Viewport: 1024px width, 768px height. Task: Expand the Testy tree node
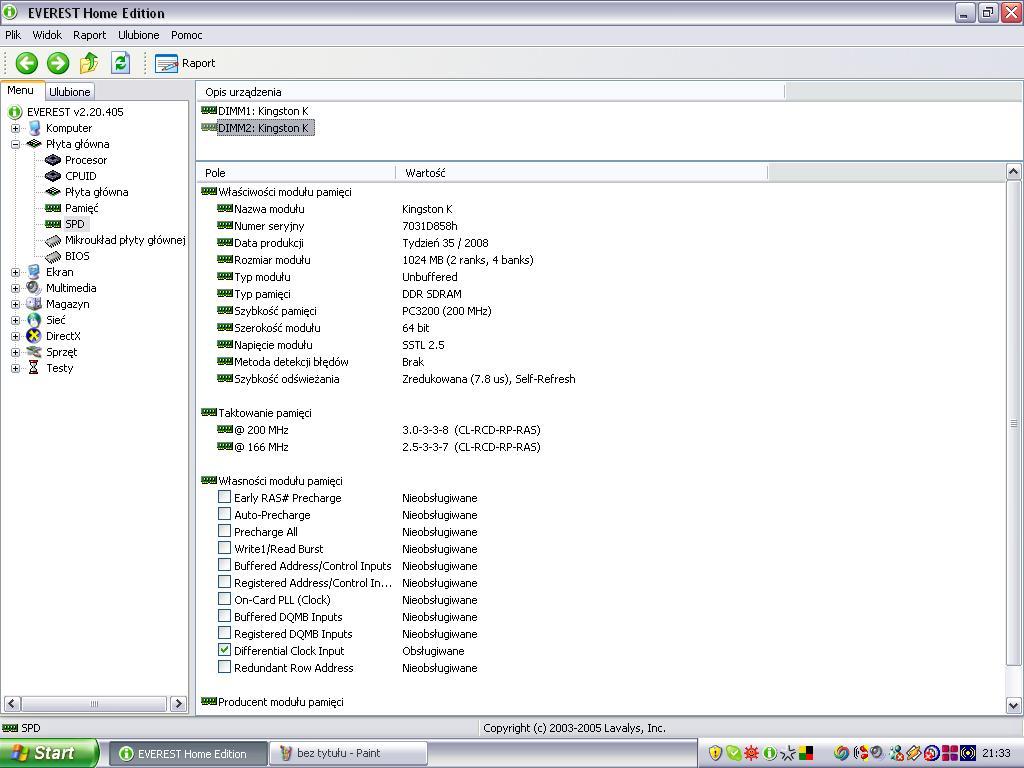[15, 368]
